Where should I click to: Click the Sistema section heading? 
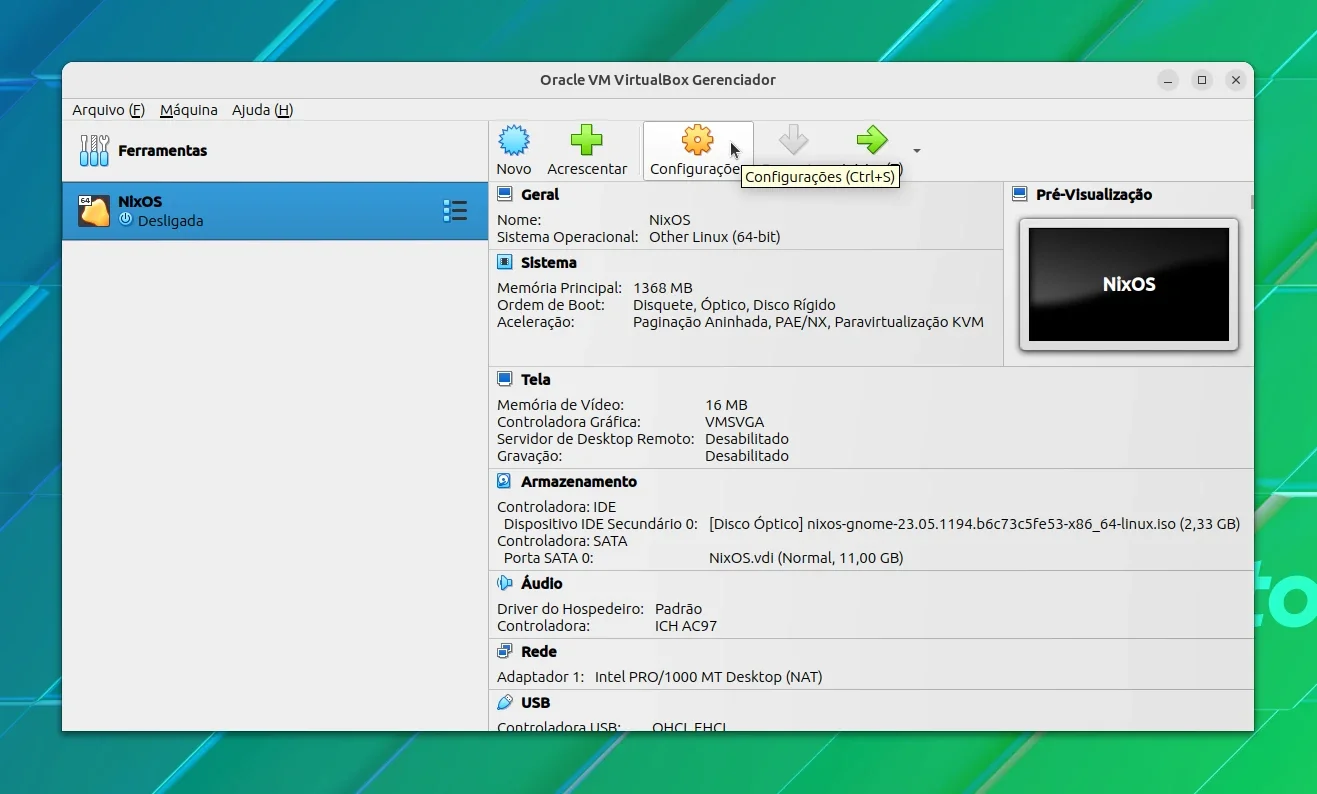[x=549, y=263]
